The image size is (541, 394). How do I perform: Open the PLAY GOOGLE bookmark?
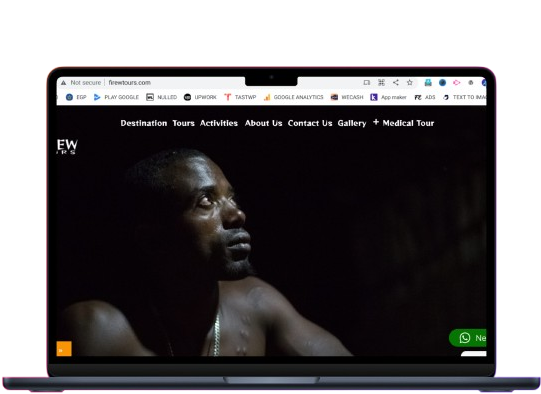pyautogui.click(x=116, y=97)
